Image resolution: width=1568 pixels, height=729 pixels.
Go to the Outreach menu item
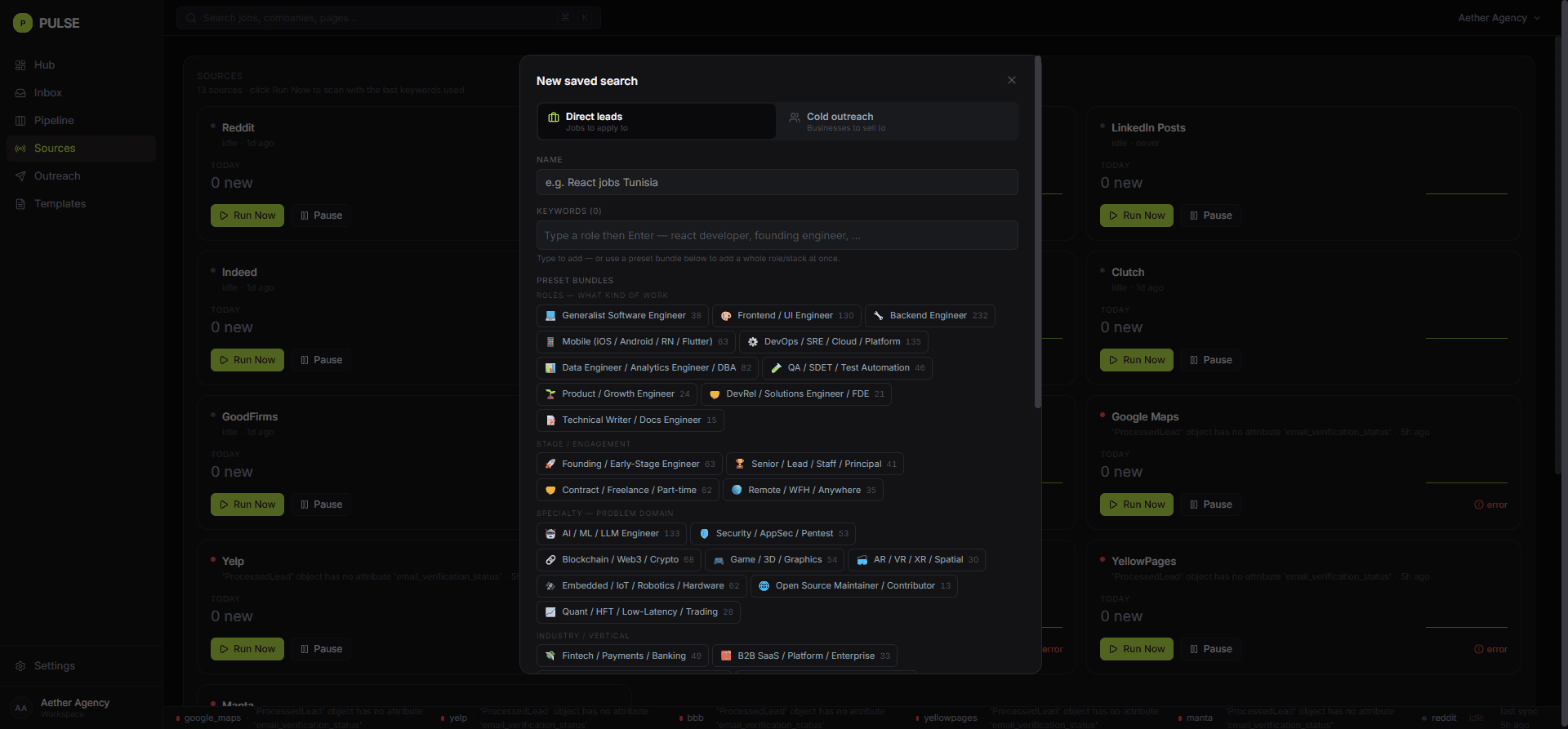coord(81,176)
